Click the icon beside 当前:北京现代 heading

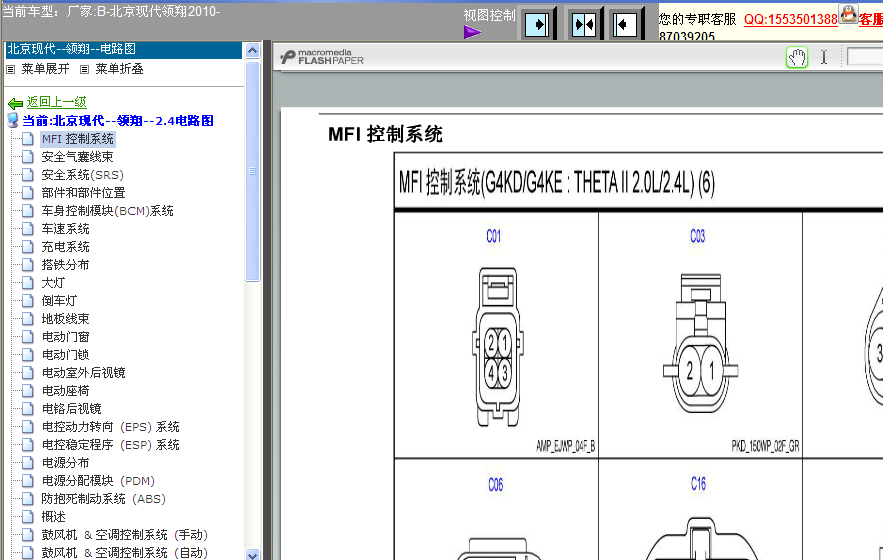[x=13, y=120]
